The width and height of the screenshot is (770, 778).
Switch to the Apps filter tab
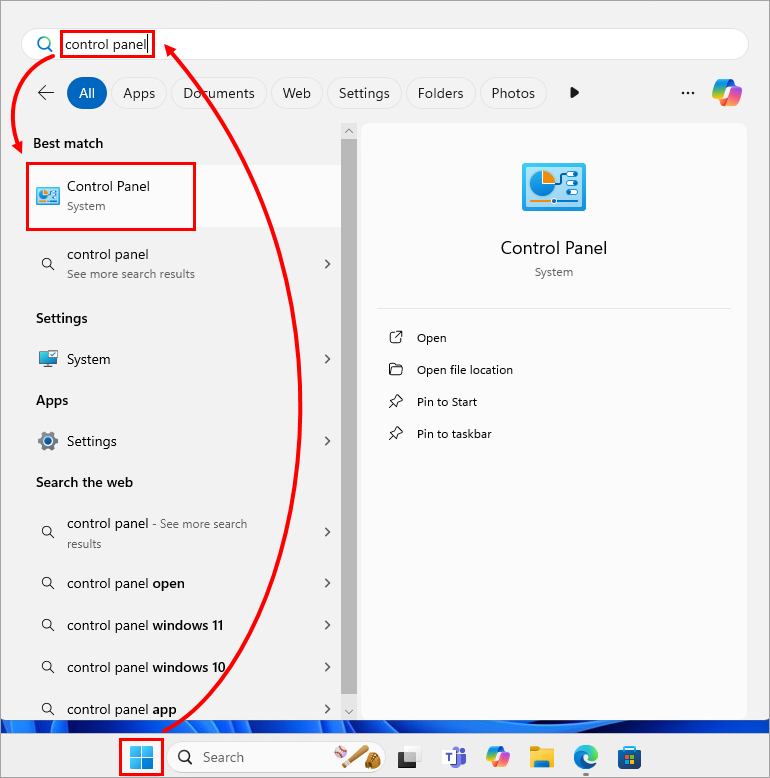(x=139, y=93)
